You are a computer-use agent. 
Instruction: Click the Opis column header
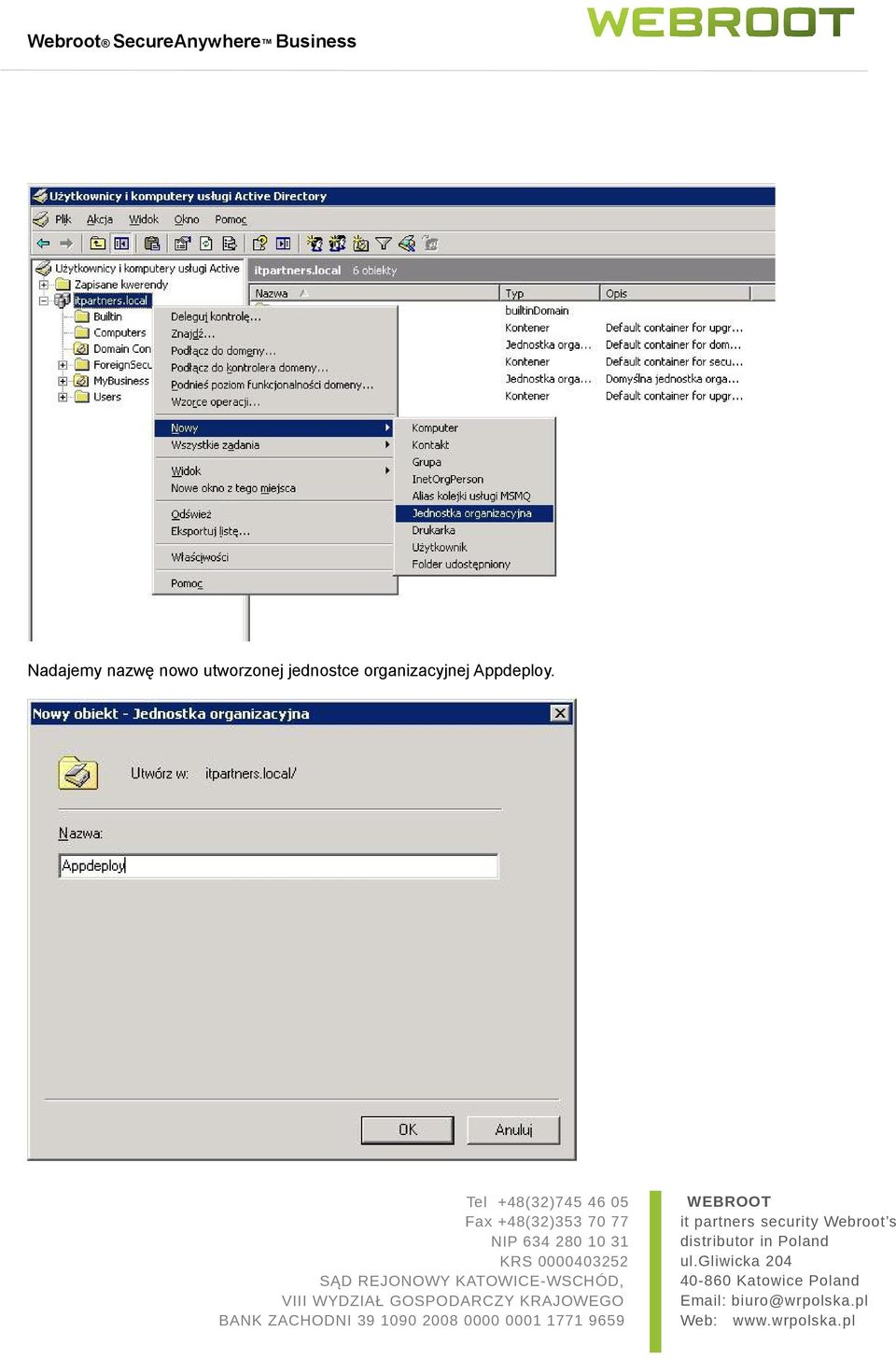pos(676,293)
